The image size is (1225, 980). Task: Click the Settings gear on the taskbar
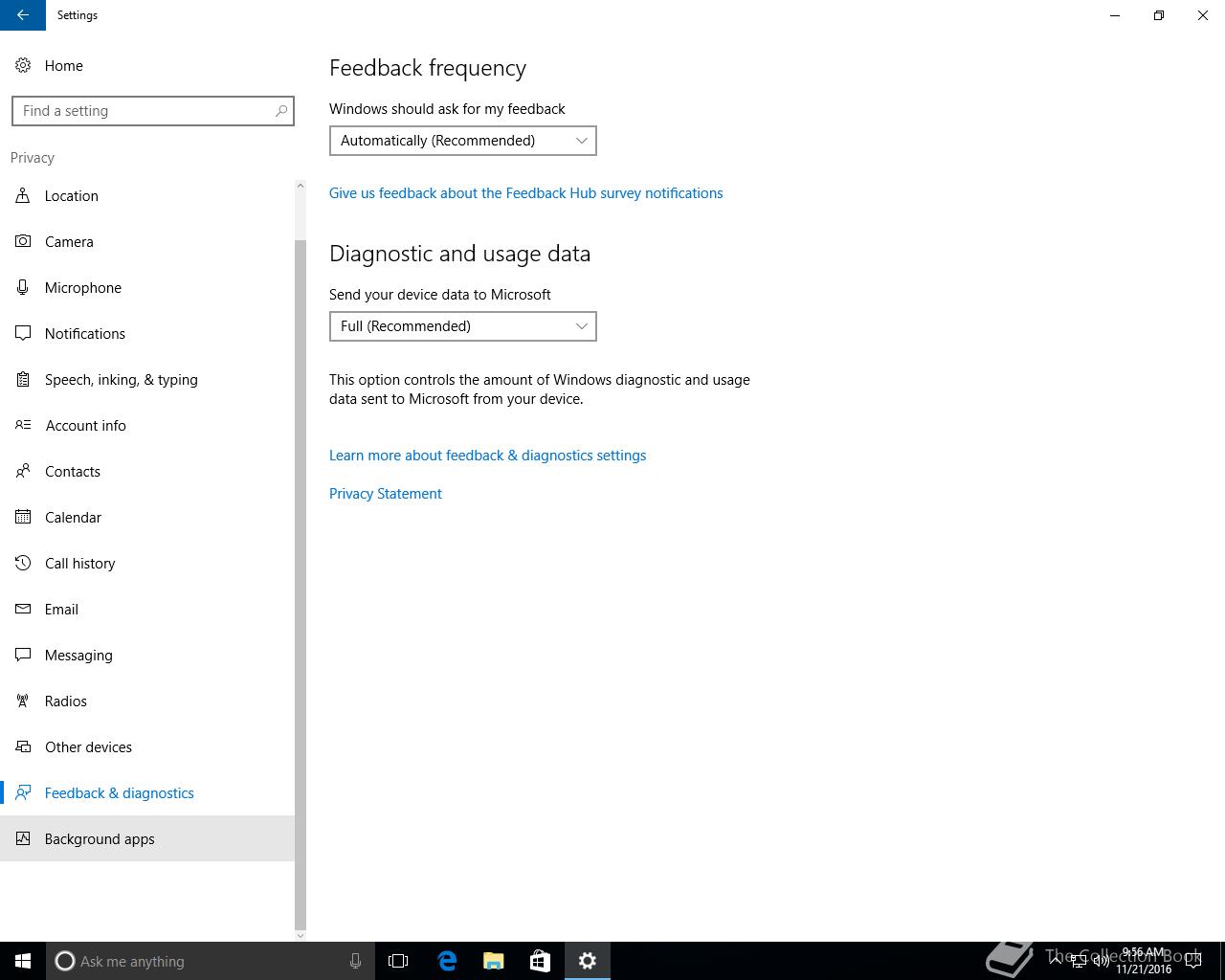[x=588, y=961]
